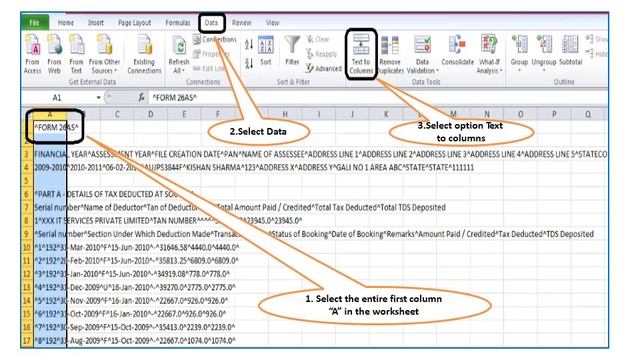
Task: Open Advanced filter options
Action: (x=324, y=69)
